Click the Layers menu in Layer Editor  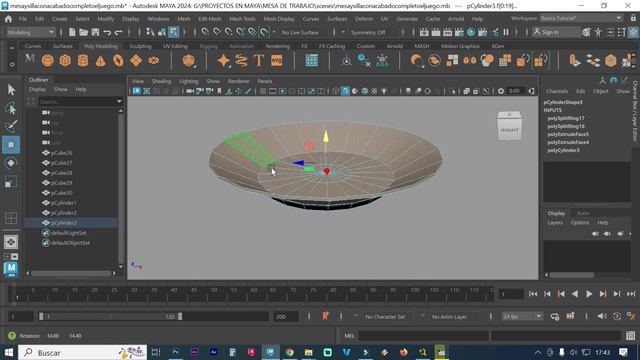555,223
